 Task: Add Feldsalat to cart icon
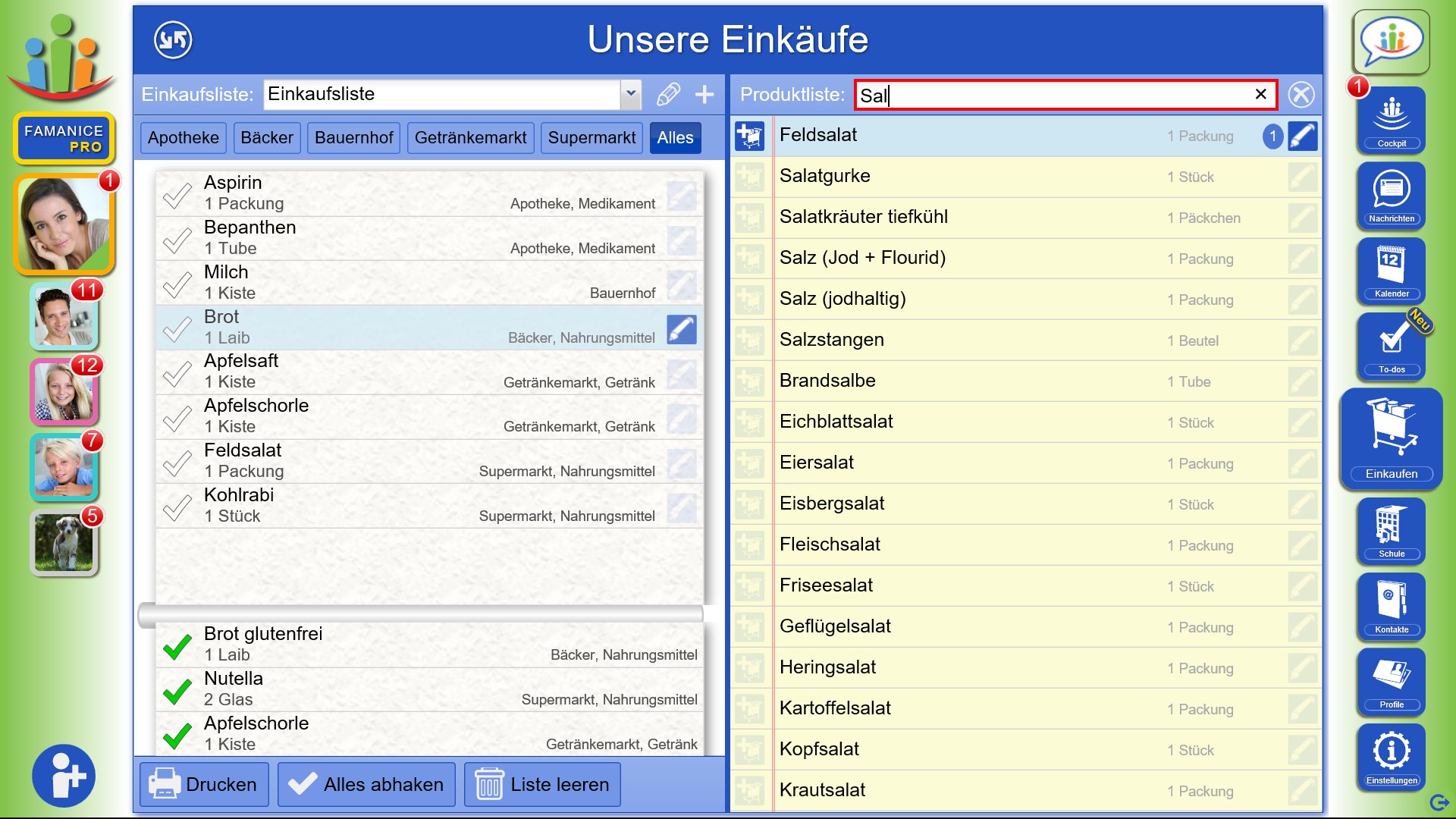(749, 136)
